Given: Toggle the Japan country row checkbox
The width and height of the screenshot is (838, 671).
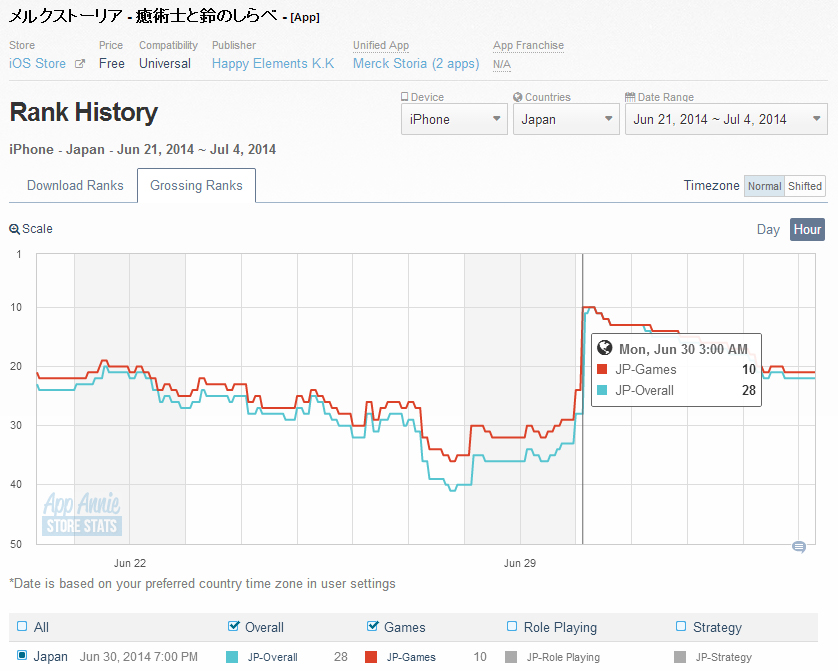Looking at the screenshot, I should (x=22, y=655).
